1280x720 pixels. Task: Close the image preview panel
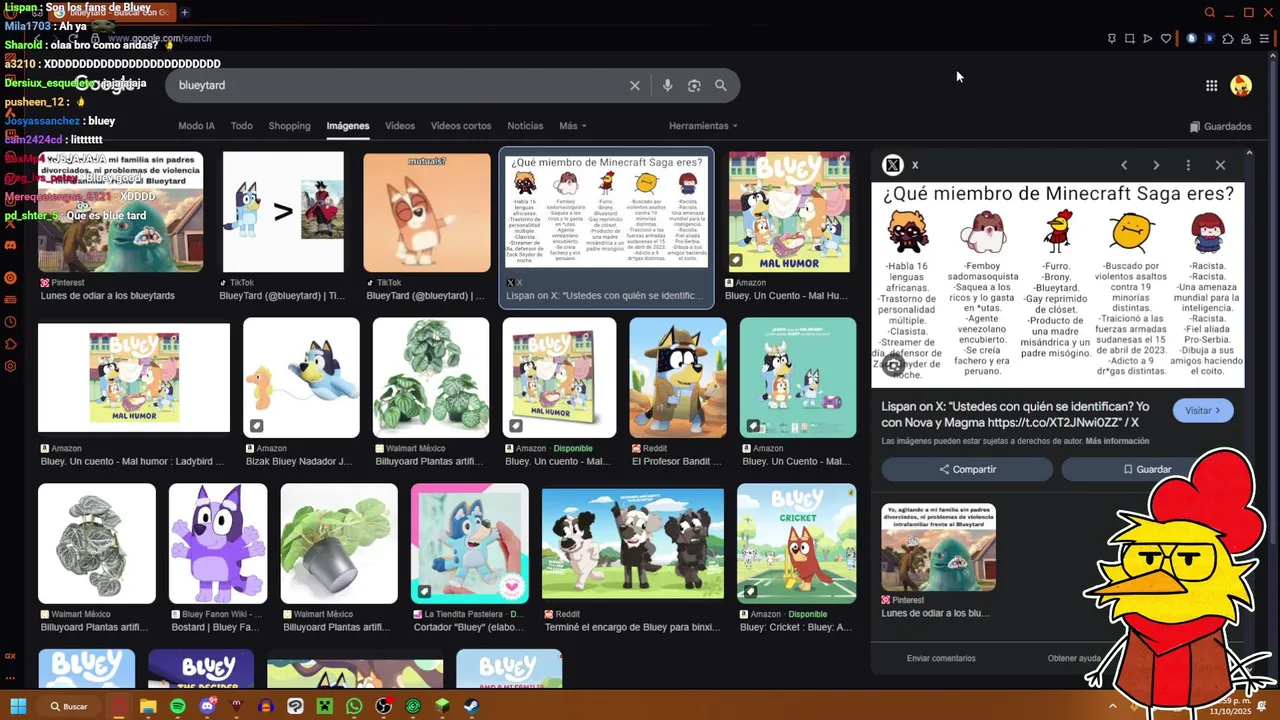[1220, 165]
